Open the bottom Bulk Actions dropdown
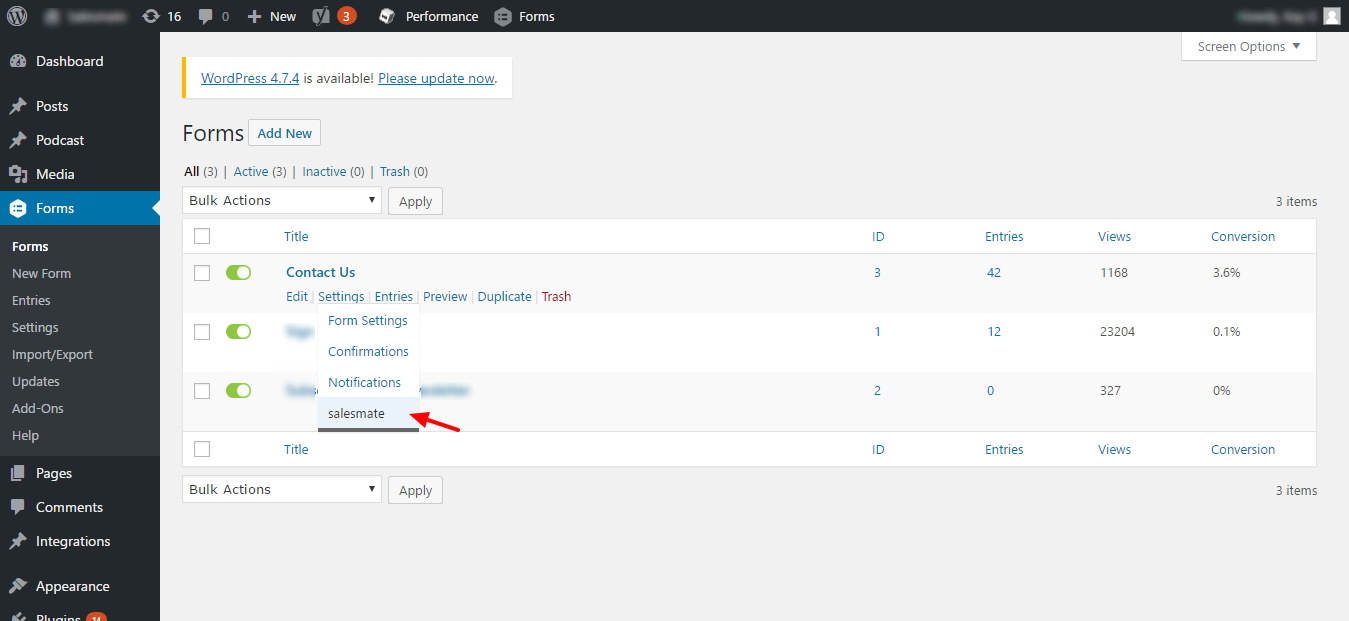This screenshot has width=1349, height=621. [x=282, y=489]
